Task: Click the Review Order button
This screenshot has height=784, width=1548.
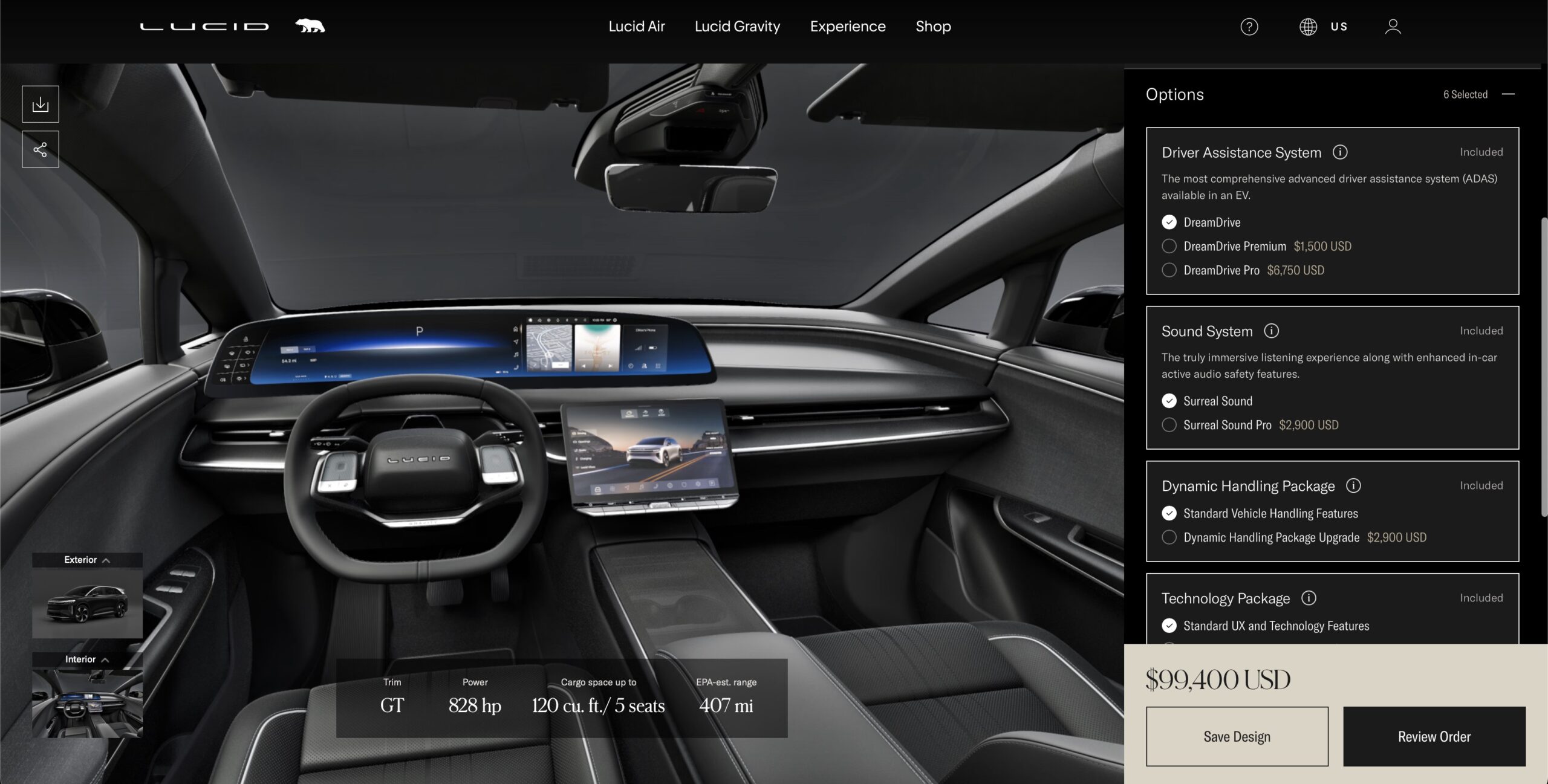Action: [x=1434, y=737]
